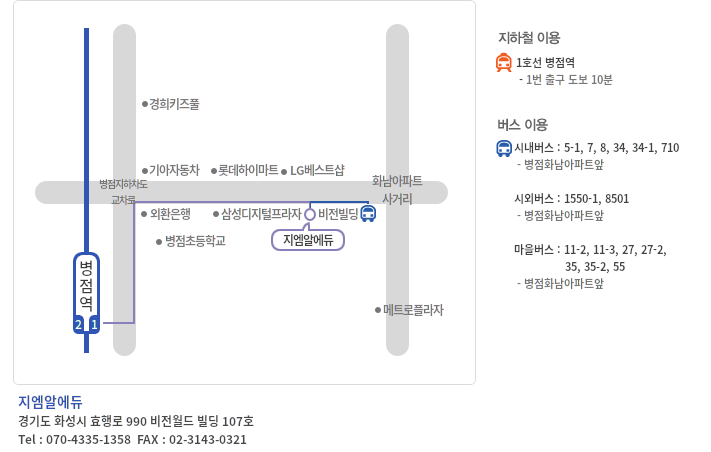The width and height of the screenshot is (711, 452).
Task: Click the 메트로플라자 landmark label
Action: coord(413,310)
